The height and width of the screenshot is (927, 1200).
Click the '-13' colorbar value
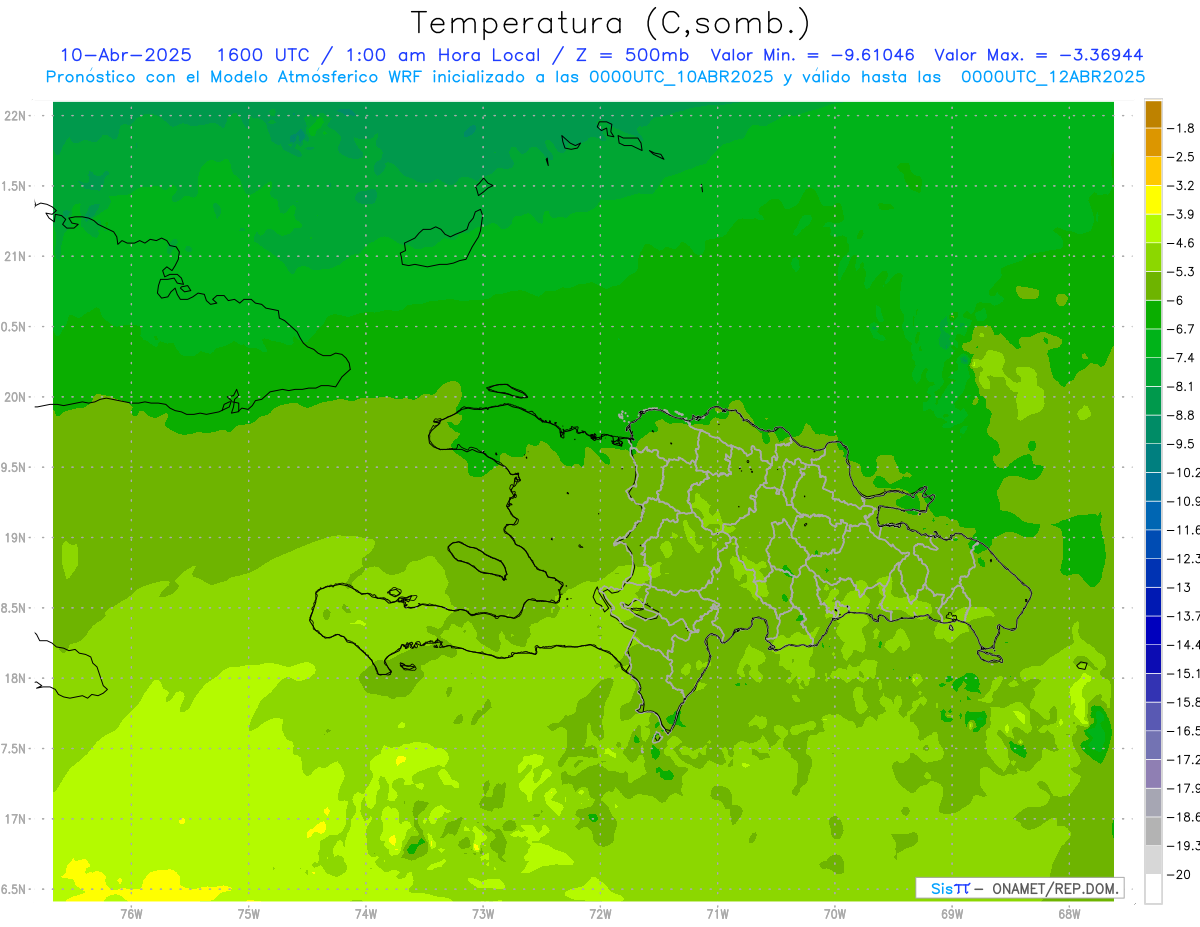click(x=1179, y=587)
